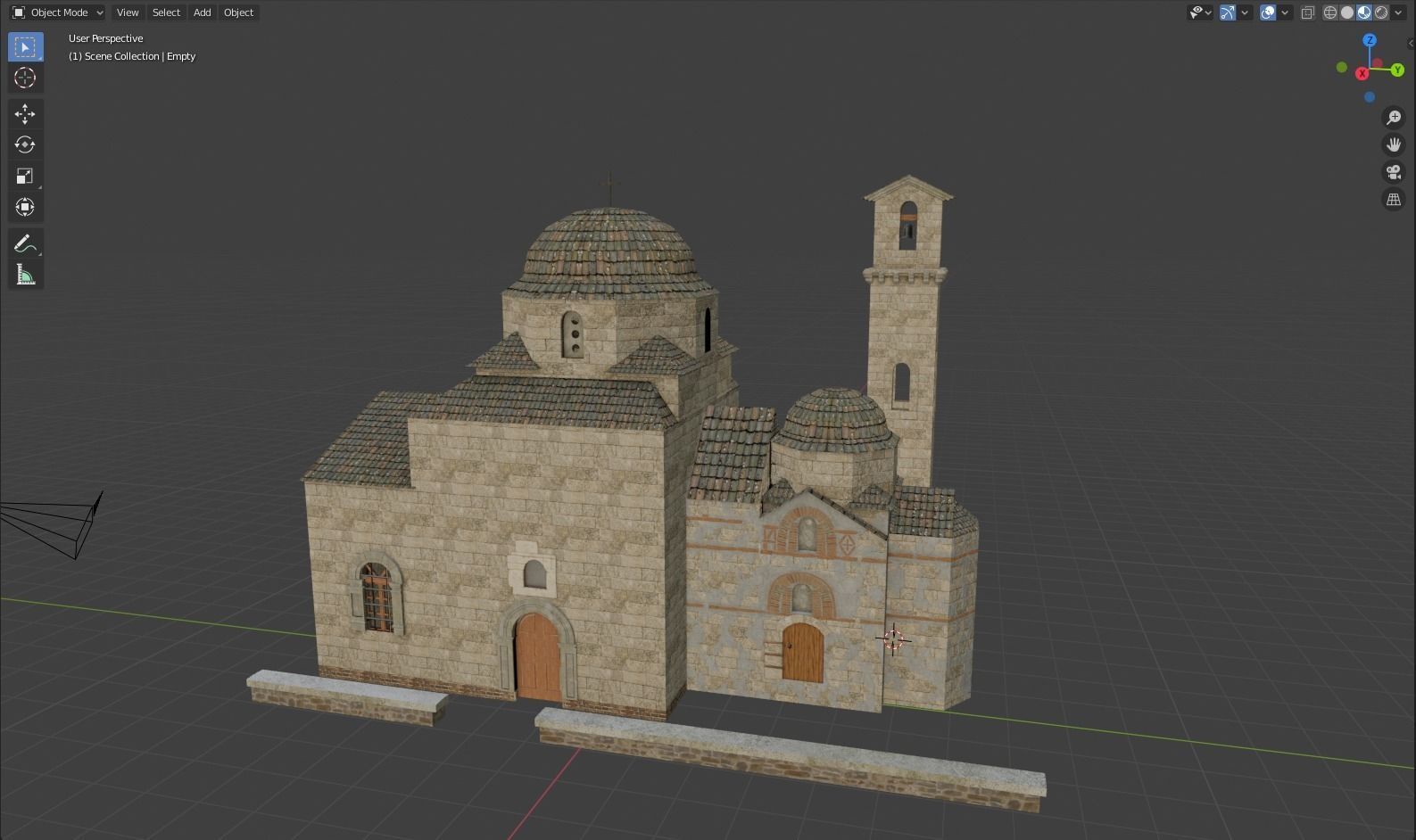Screen dimensions: 1416x840
Task: Click '(1) Scene Collection | Empty' text
Action: pos(132,56)
